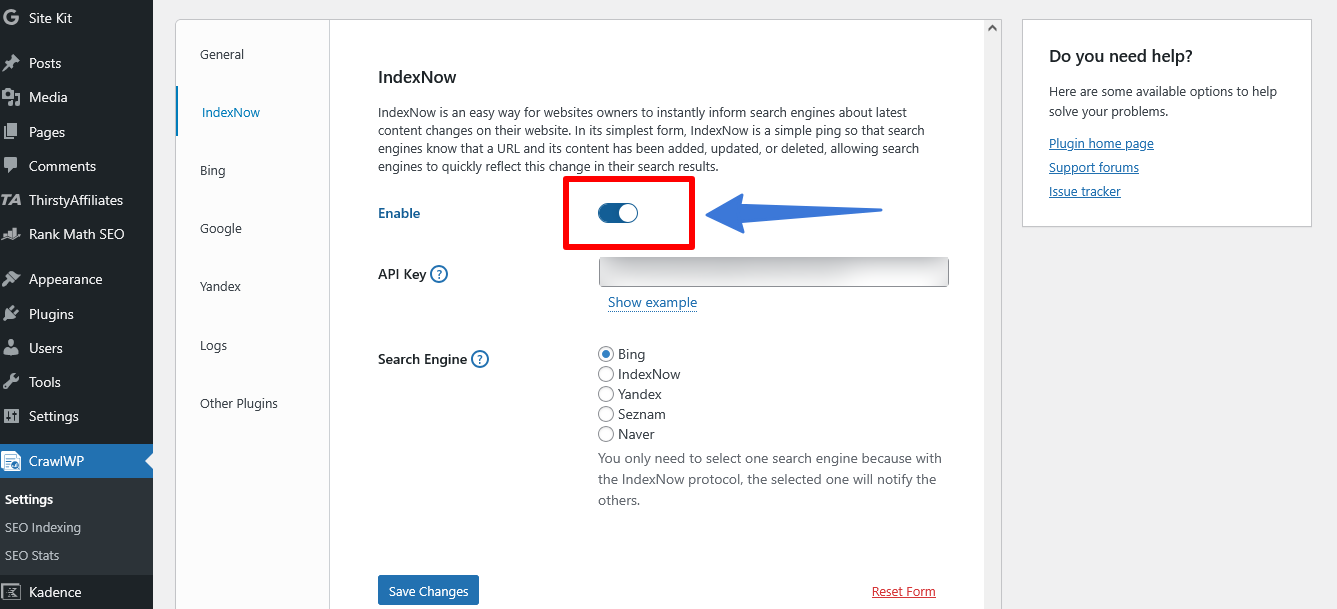
Task: Switch to the Bing settings tab
Action: tap(213, 171)
